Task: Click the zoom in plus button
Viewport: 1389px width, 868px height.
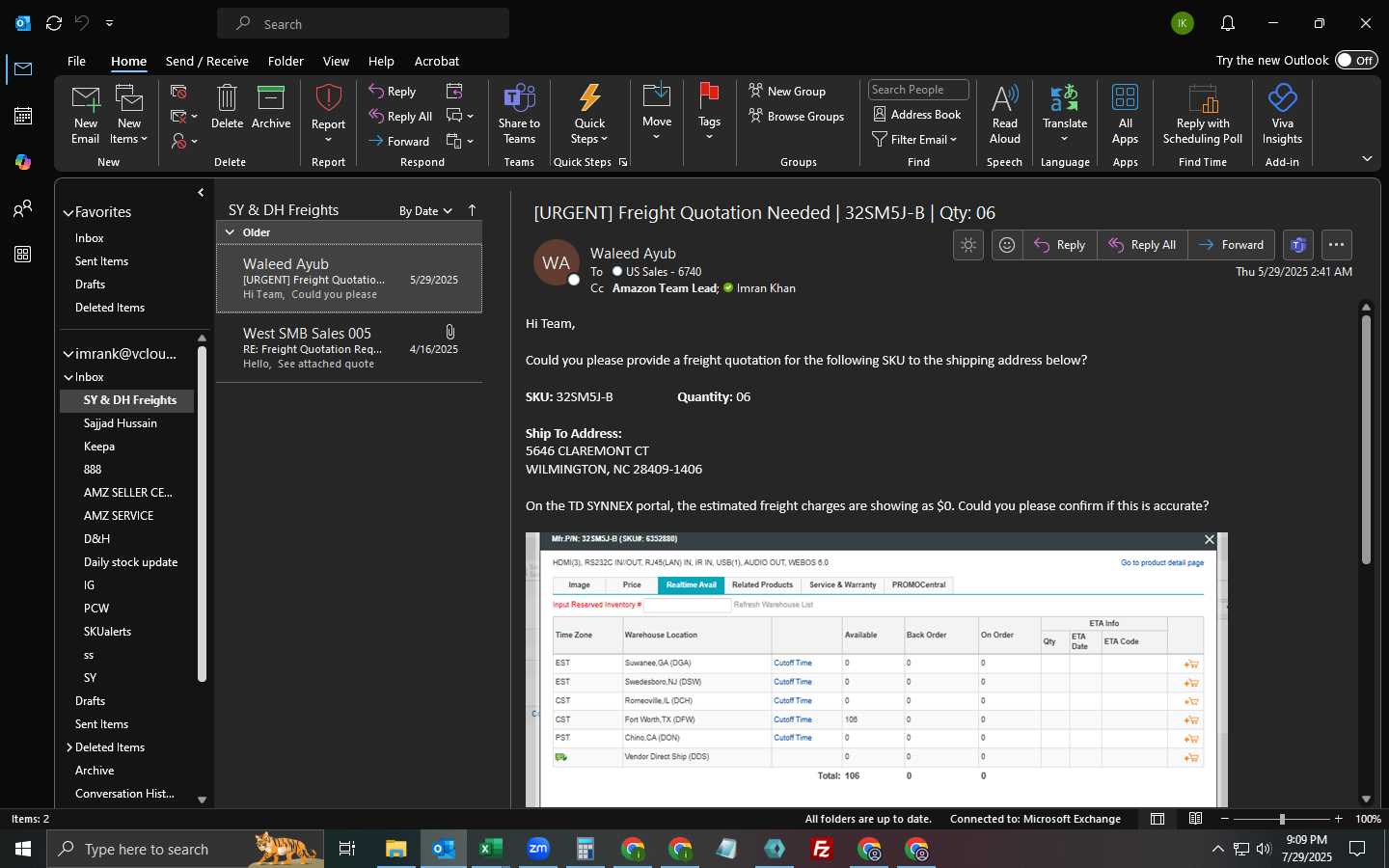Action: (1338, 819)
